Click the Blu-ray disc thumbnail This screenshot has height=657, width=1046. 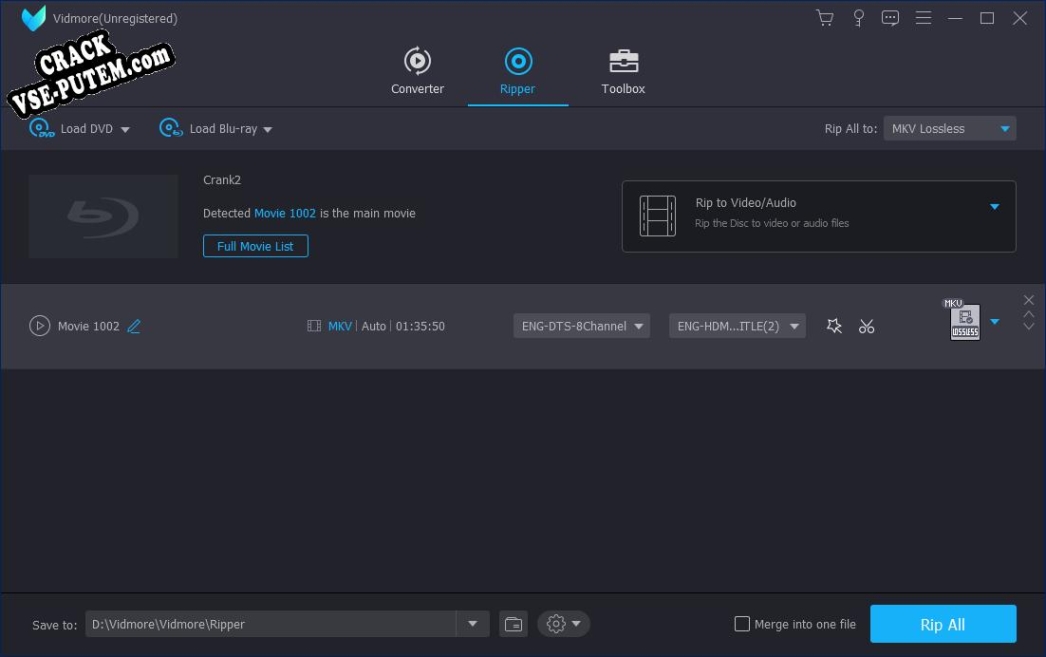click(x=103, y=216)
